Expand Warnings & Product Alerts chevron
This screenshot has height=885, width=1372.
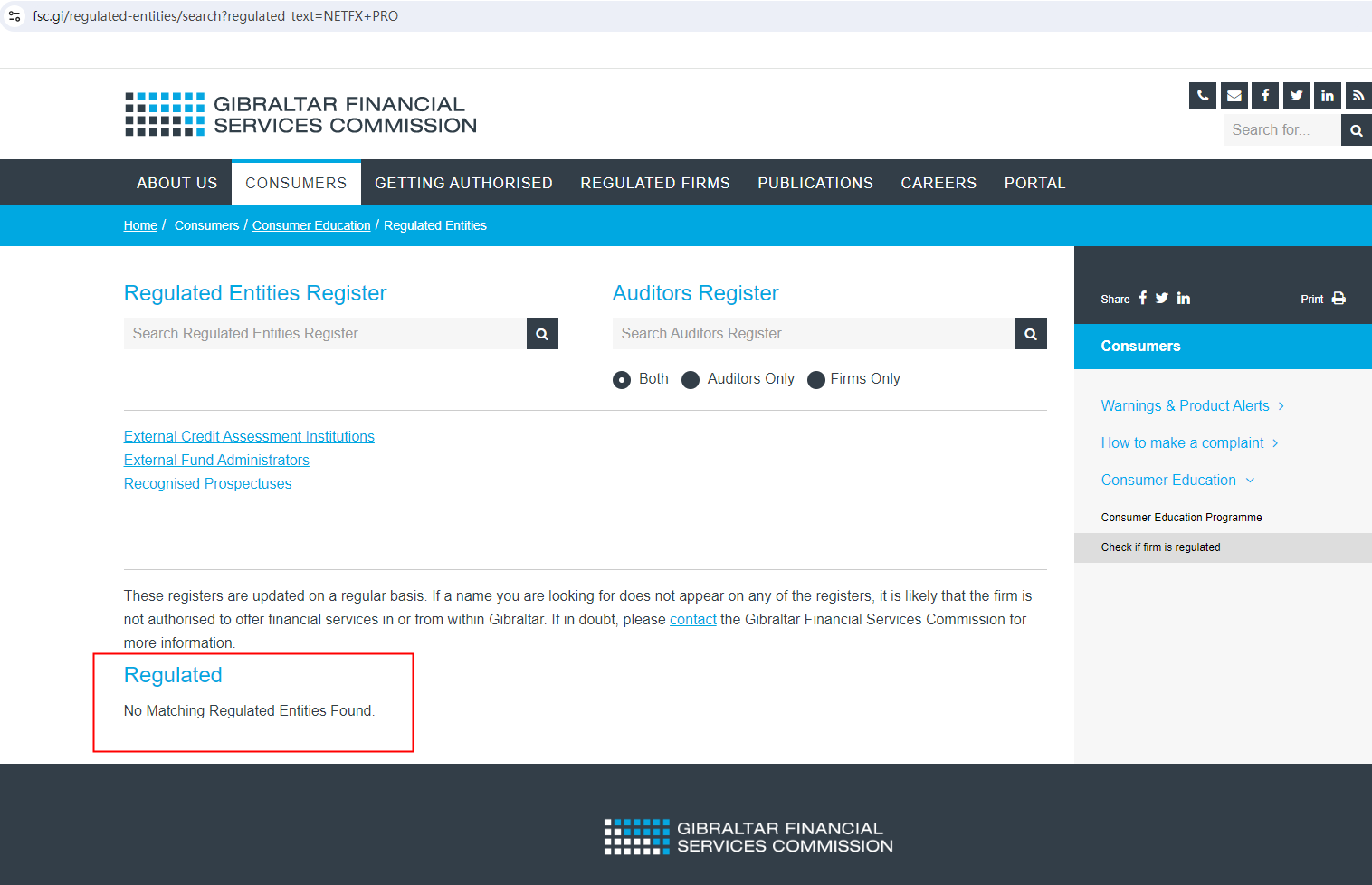pyautogui.click(x=1281, y=406)
